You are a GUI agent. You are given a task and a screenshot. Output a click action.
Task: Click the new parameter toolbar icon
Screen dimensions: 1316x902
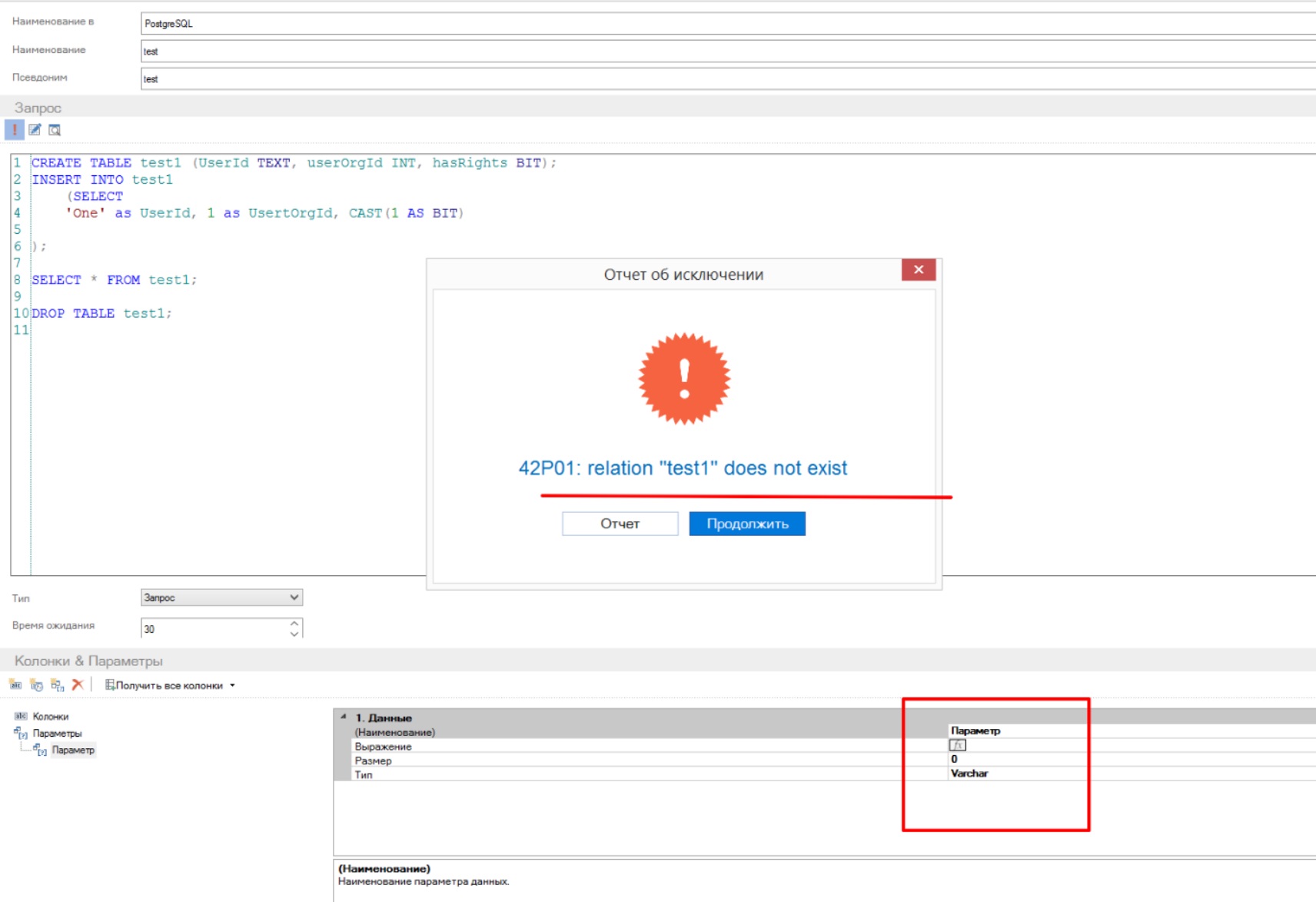(57, 684)
